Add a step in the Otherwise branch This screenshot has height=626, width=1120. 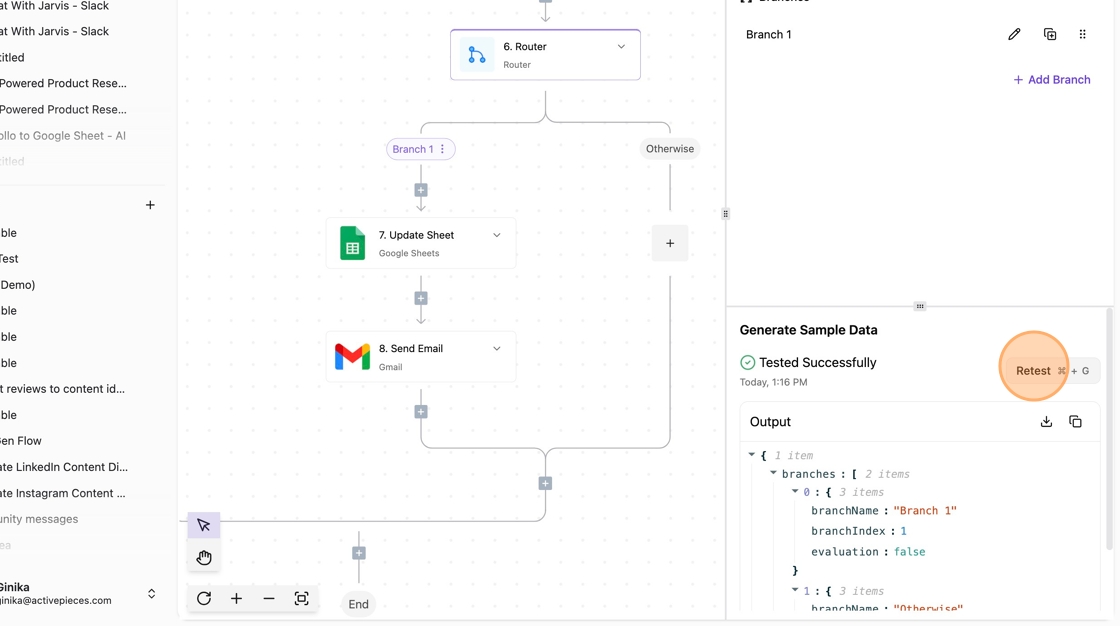pos(670,243)
